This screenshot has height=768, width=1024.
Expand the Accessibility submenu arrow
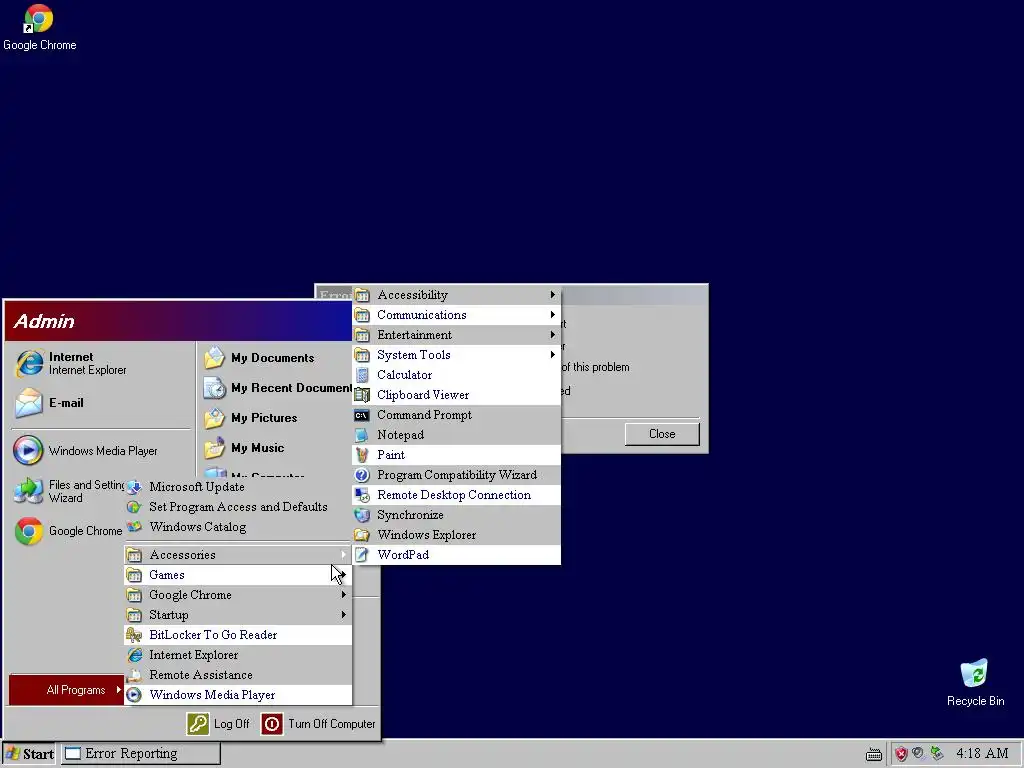click(x=552, y=295)
